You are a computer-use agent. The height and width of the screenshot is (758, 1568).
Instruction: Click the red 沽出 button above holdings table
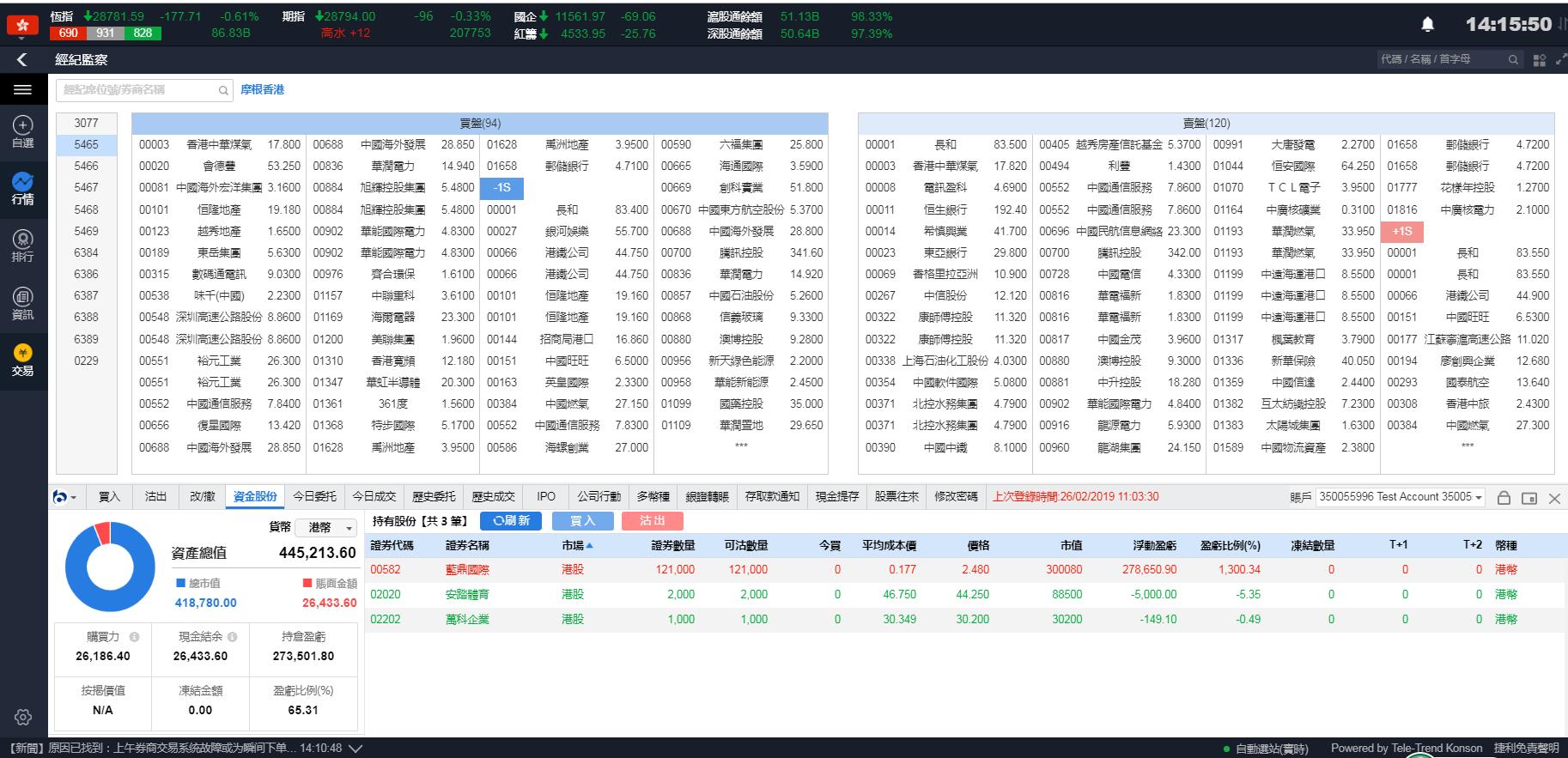pyautogui.click(x=653, y=521)
